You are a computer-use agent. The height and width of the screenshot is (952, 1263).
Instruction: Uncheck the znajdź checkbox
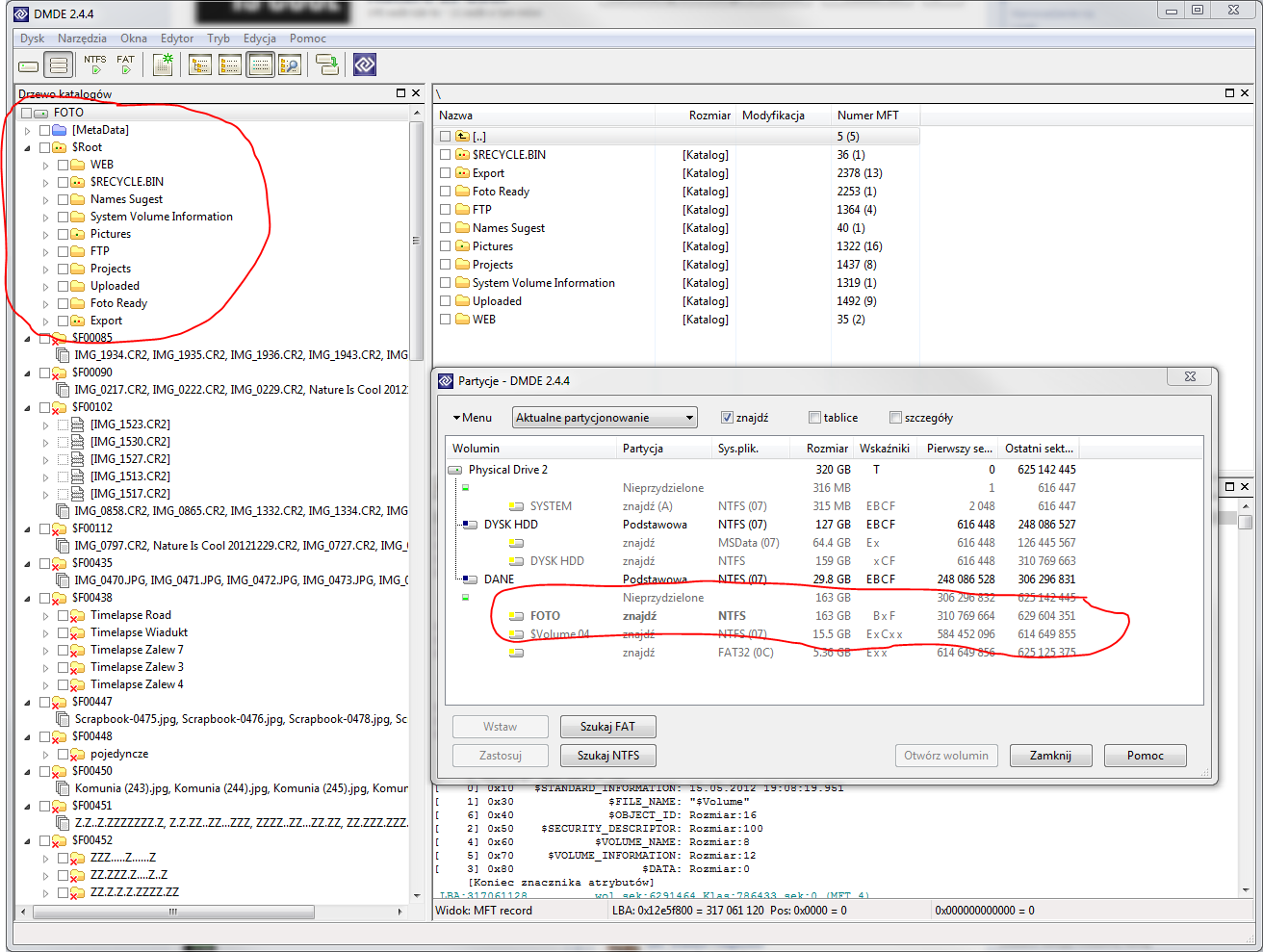[x=727, y=418]
